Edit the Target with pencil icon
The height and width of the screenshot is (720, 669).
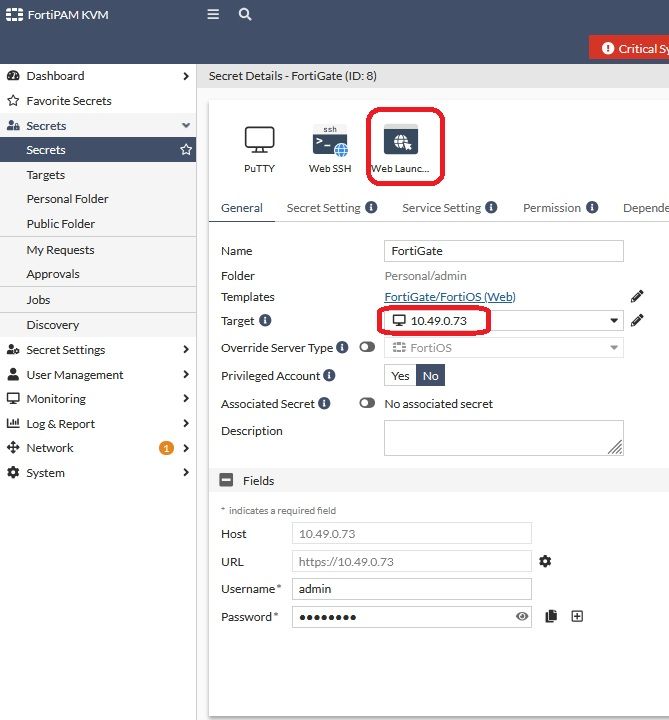coord(637,320)
